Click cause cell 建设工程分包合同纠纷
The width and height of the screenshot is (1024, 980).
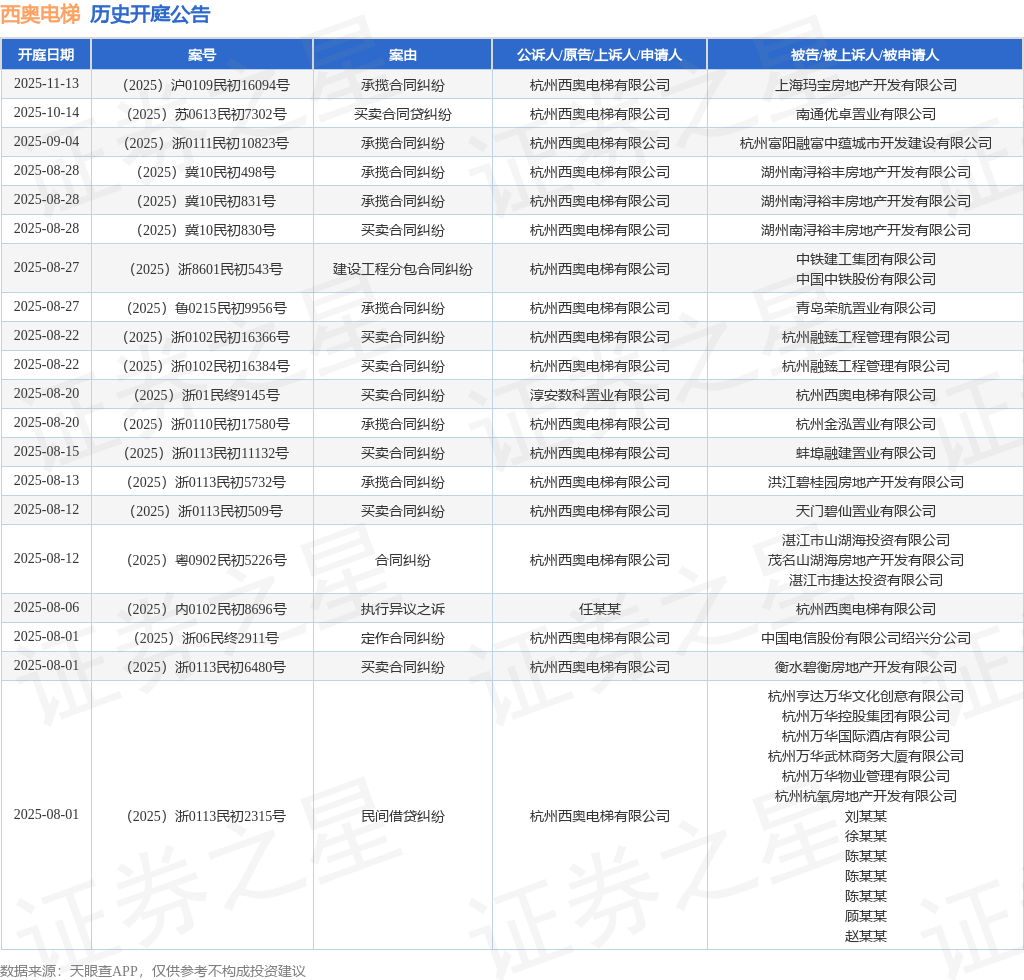(402, 269)
